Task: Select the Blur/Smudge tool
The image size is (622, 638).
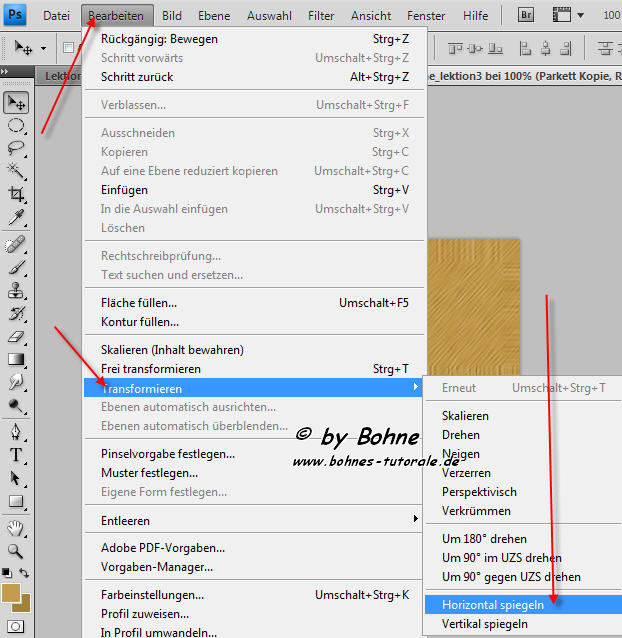Action: click(16, 382)
